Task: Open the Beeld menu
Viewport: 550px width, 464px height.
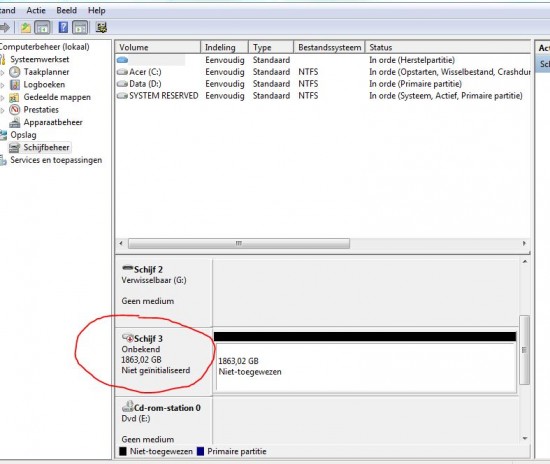Action: coord(66,11)
